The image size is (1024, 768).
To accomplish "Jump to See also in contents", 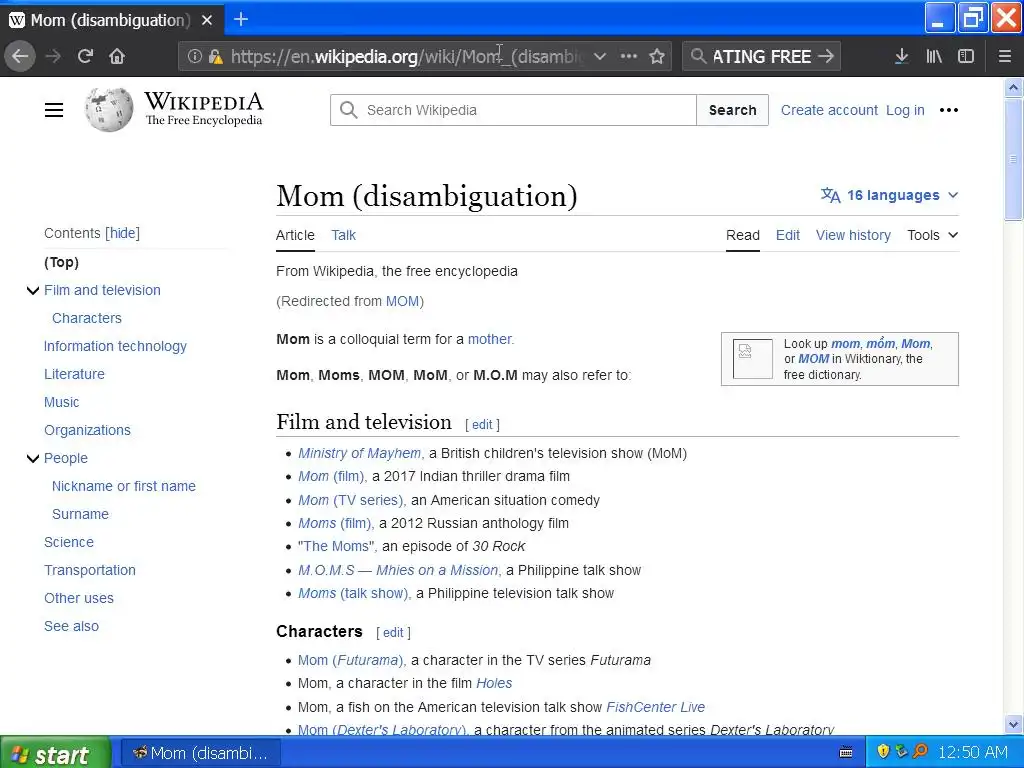I will [71, 626].
